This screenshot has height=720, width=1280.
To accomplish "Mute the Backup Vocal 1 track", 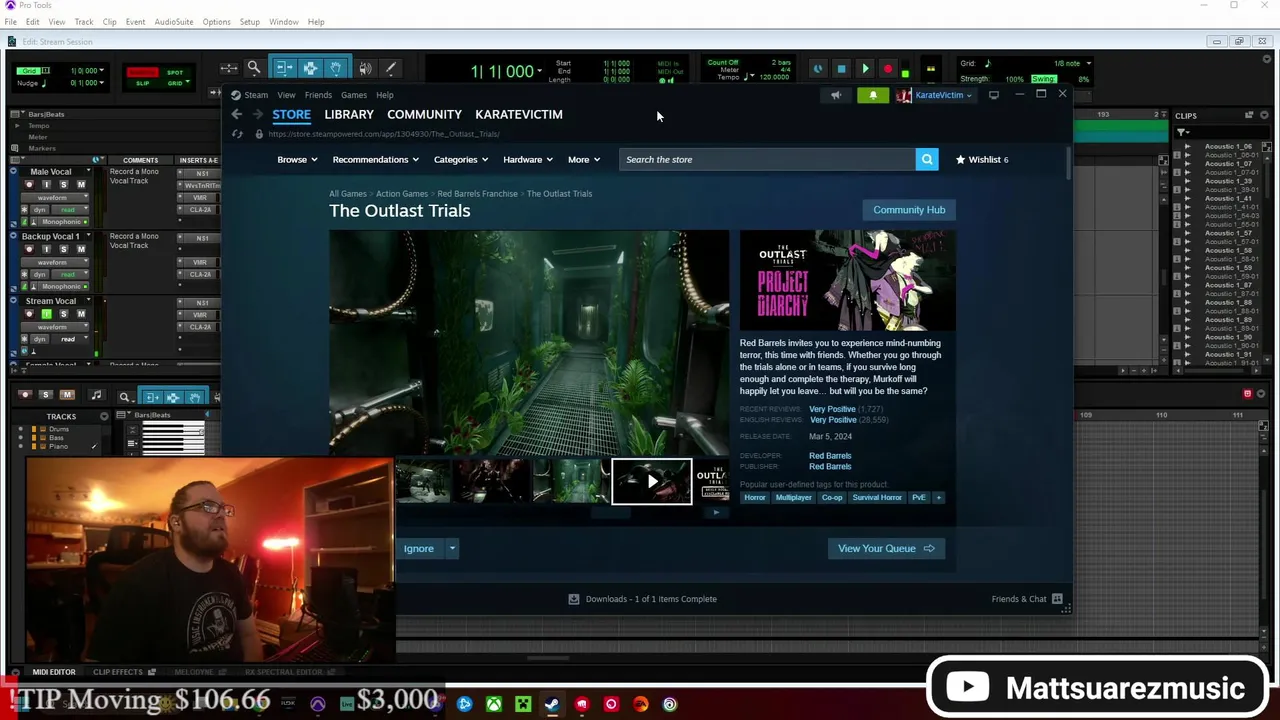I will click(x=81, y=249).
